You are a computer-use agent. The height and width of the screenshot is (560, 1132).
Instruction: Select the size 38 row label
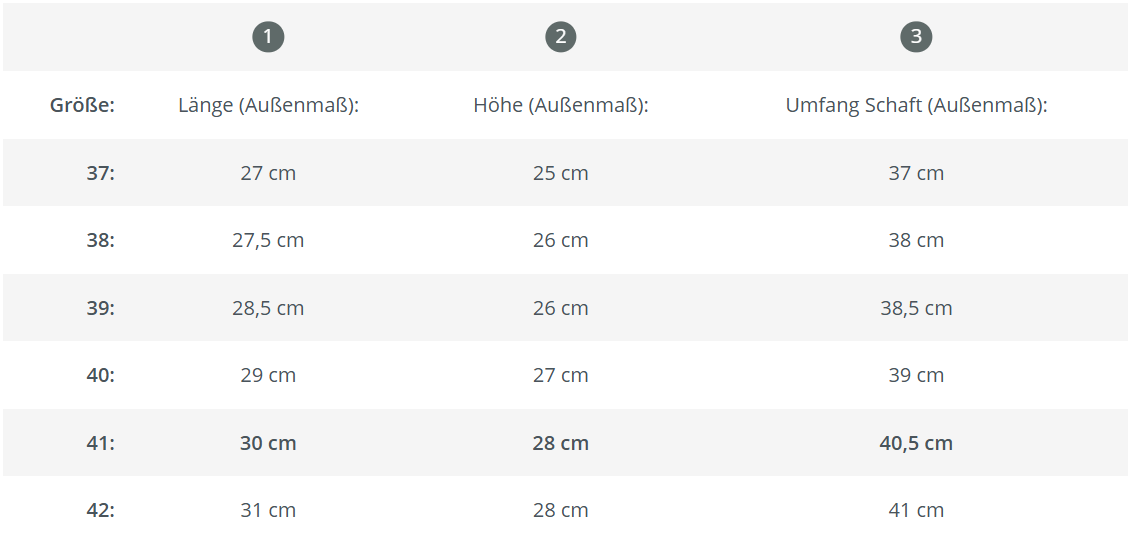tap(100, 240)
